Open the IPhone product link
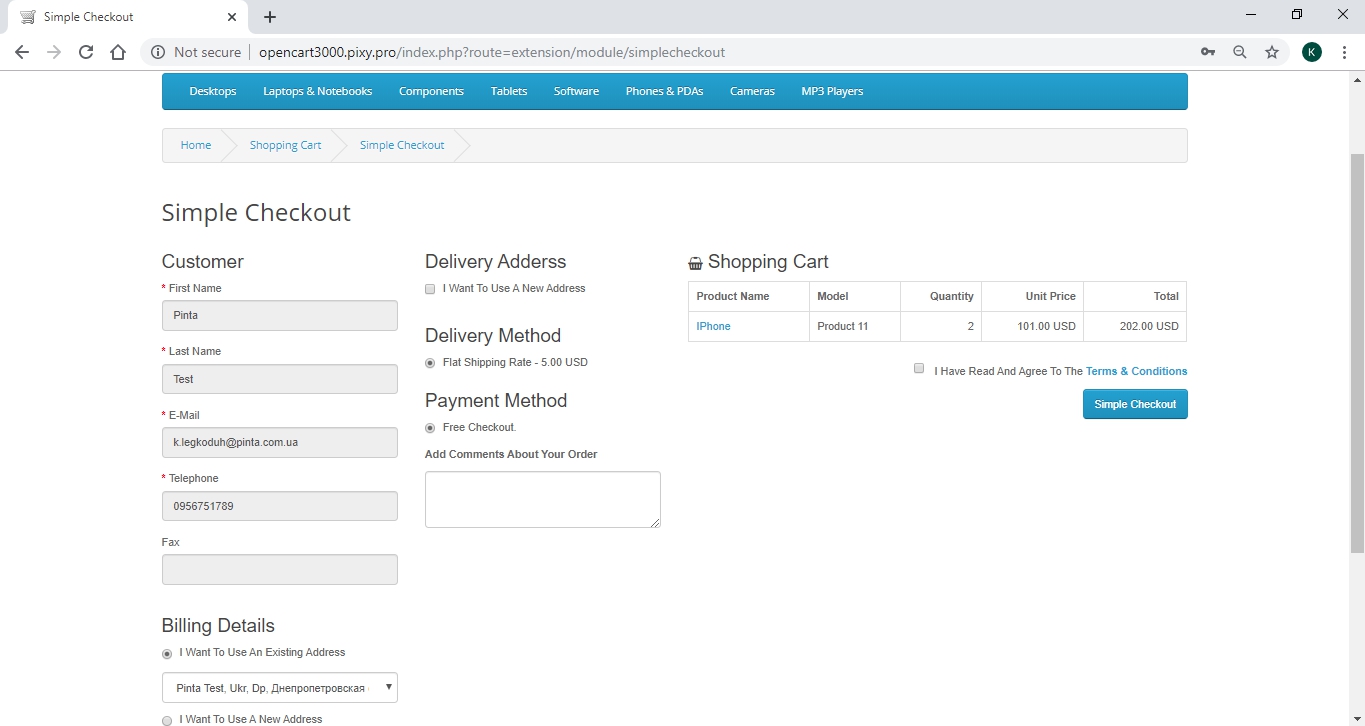1365x726 pixels. [x=713, y=326]
